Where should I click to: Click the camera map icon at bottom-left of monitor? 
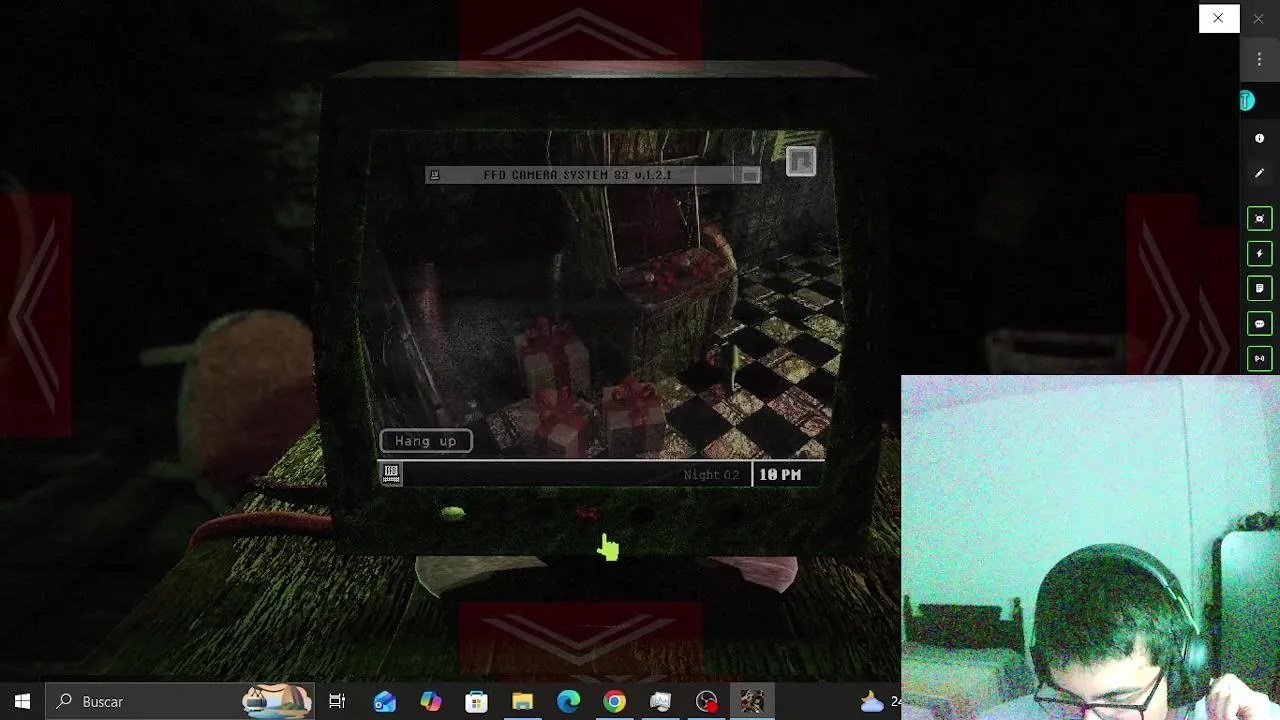[x=391, y=474]
